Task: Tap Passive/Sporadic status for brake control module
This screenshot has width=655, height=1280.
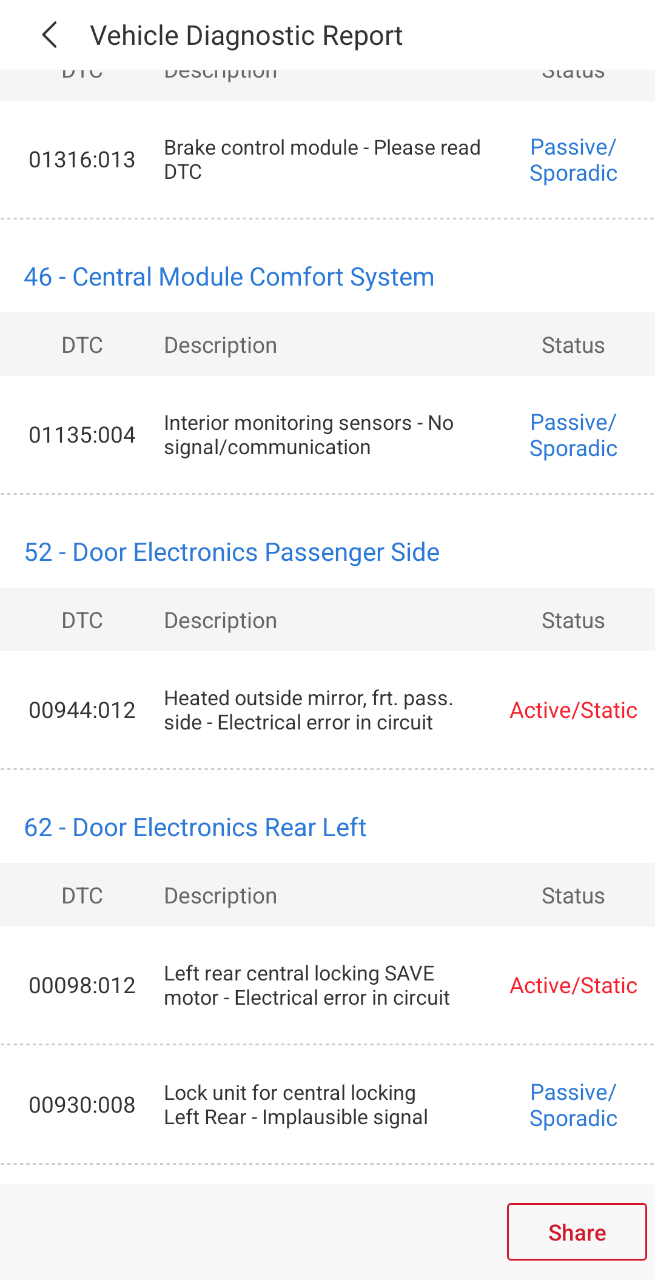Action: coord(573,160)
